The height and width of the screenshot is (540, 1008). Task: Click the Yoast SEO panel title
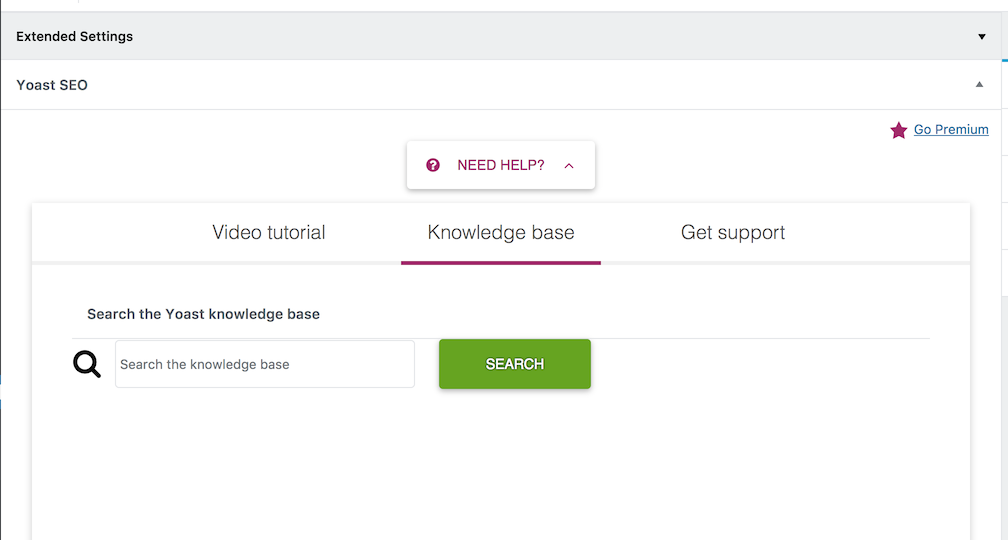pyautogui.click(x=52, y=85)
